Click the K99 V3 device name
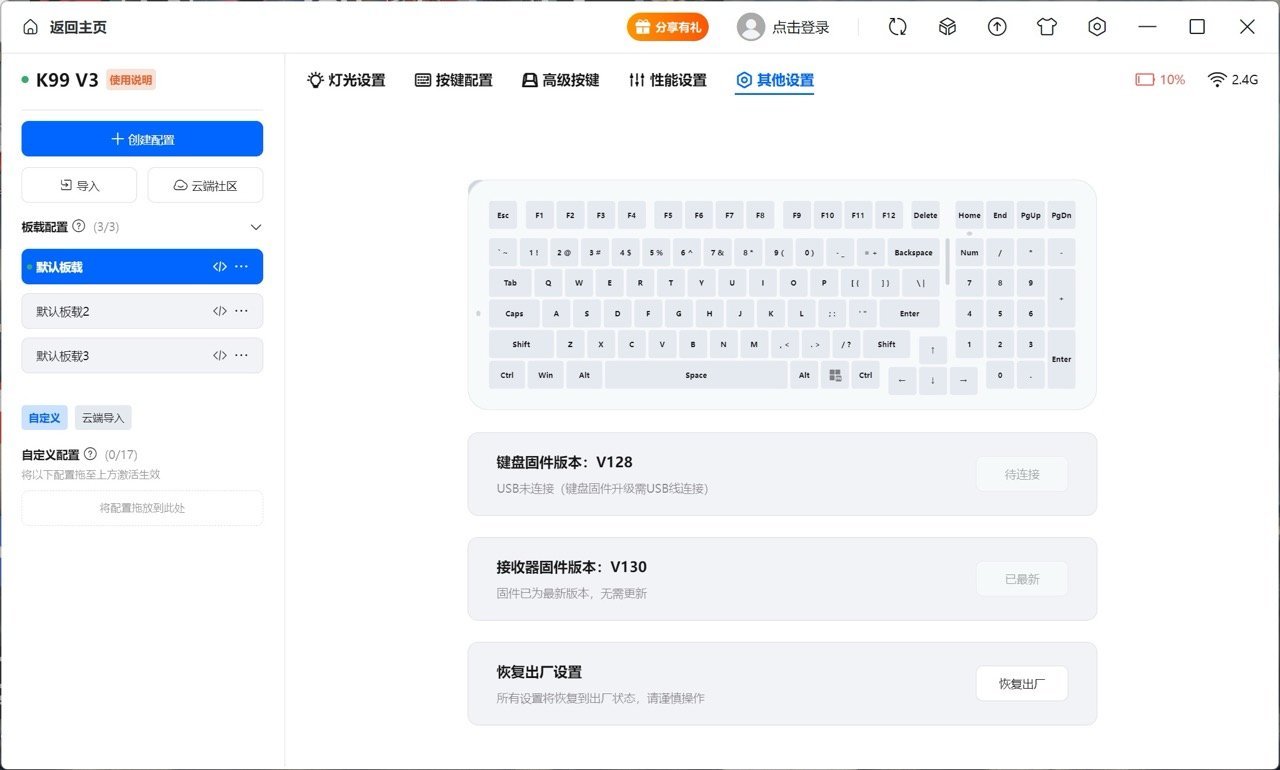1280x770 pixels. [67, 80]
